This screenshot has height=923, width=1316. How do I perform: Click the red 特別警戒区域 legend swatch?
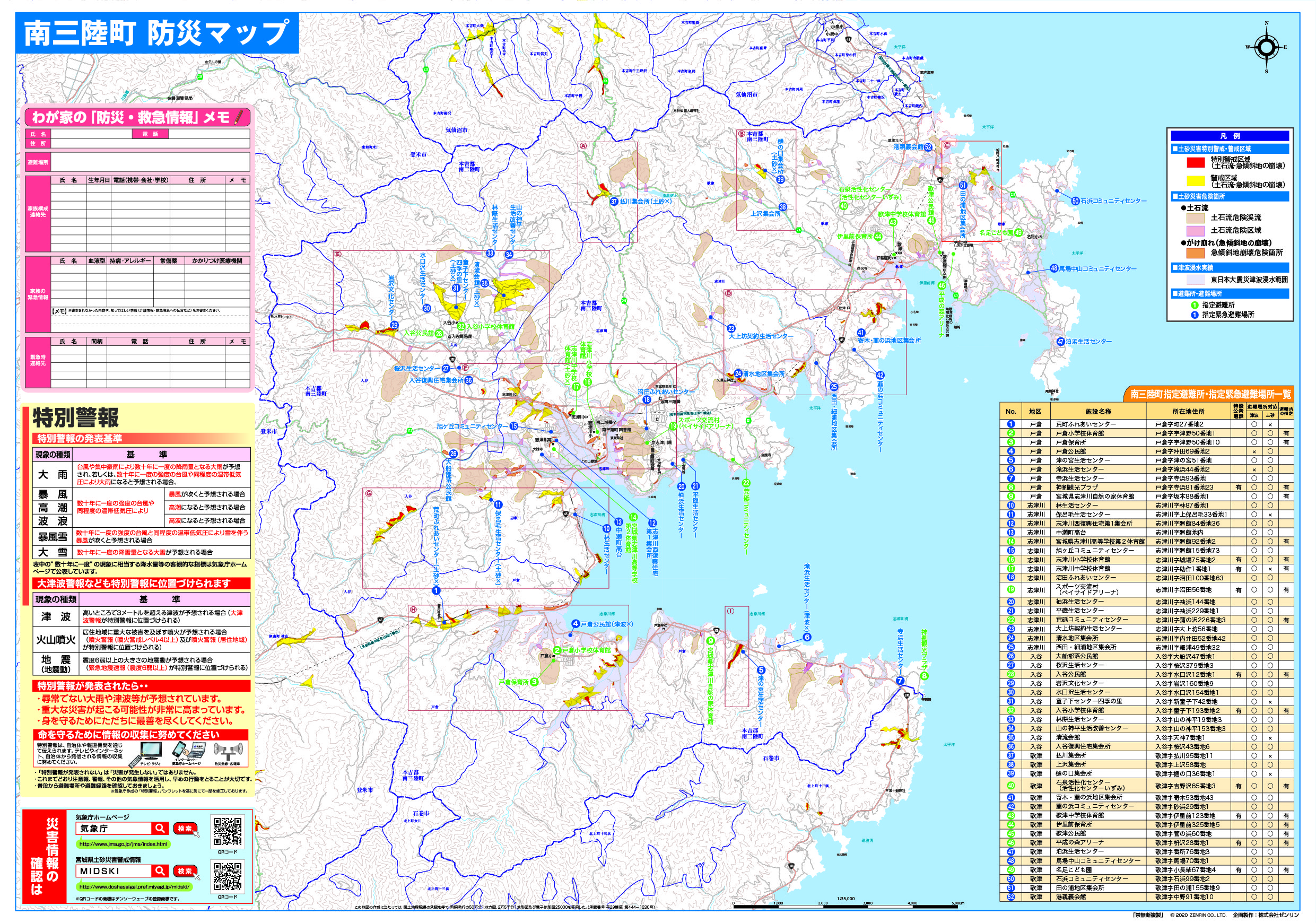pyautogui.click(x=1196, y=163)
